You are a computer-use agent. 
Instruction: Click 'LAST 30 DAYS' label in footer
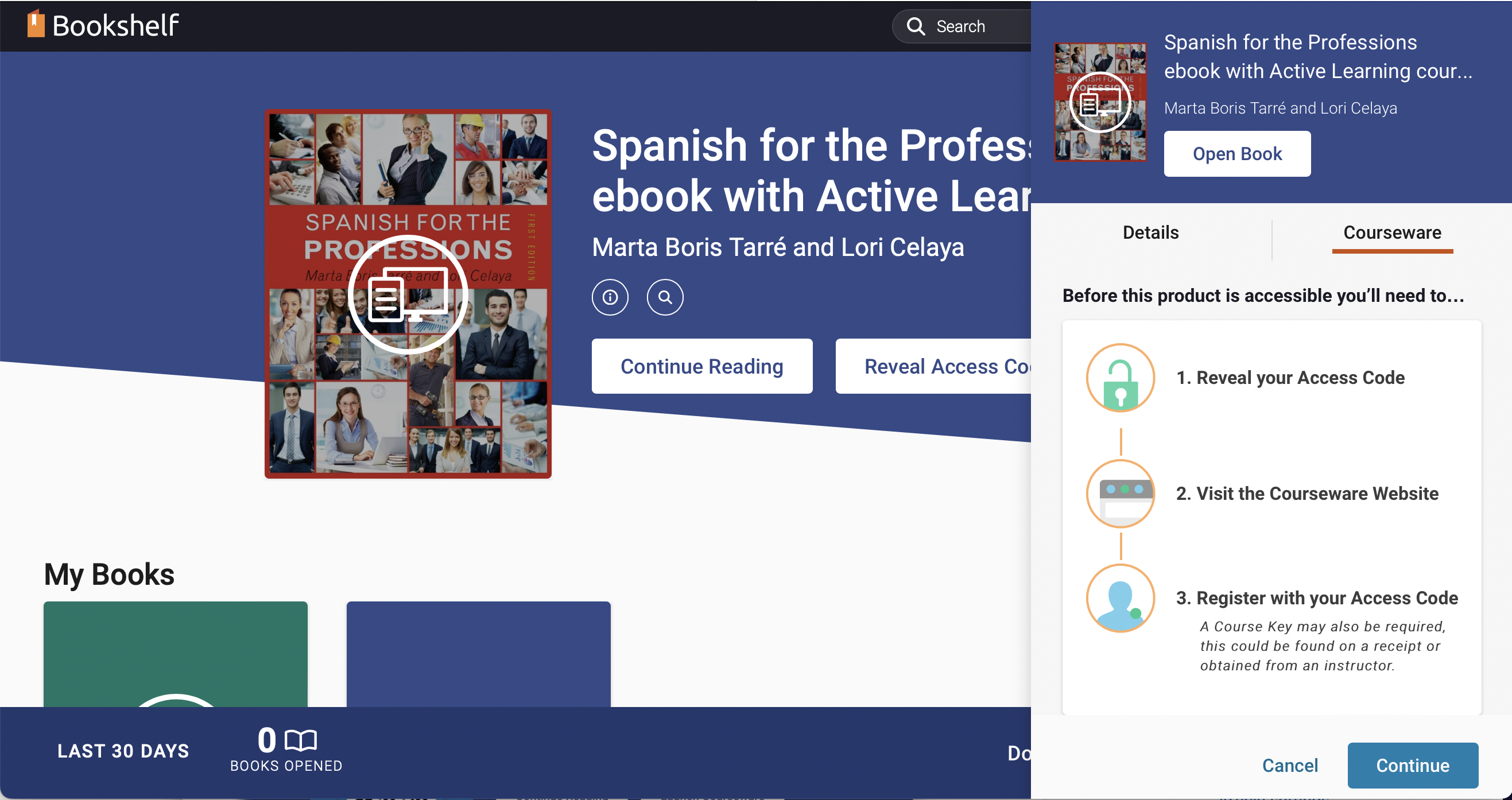point(123,751)
